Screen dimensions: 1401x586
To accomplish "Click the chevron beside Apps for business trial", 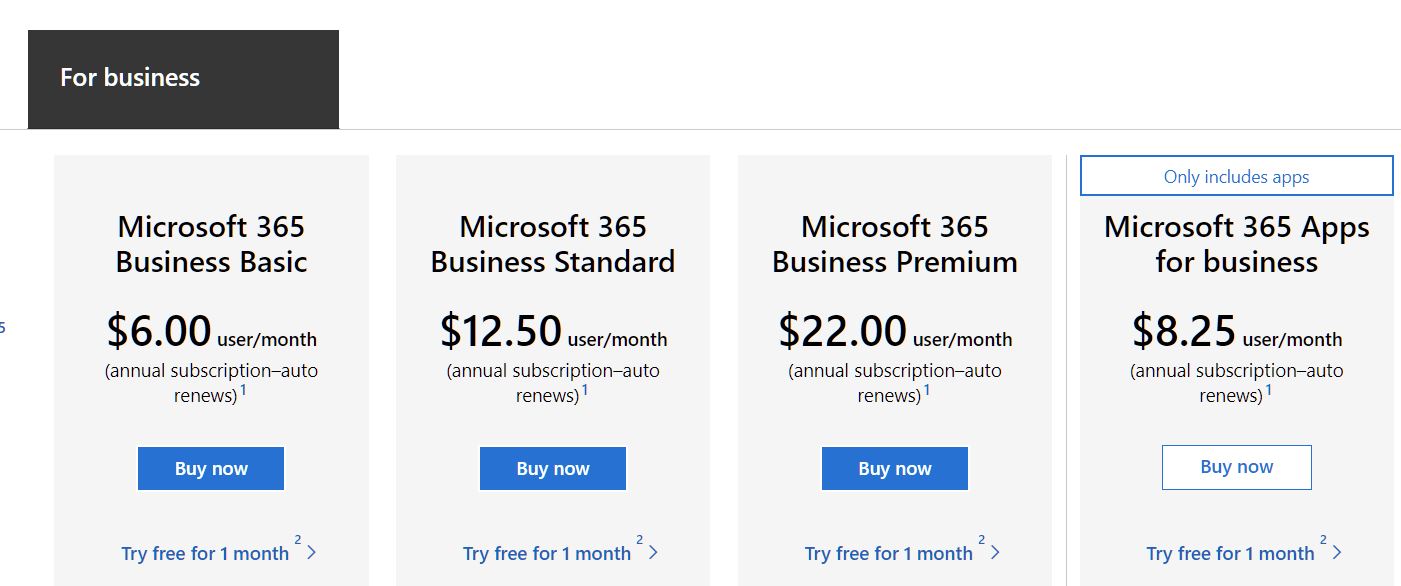I will point(1338,552).
